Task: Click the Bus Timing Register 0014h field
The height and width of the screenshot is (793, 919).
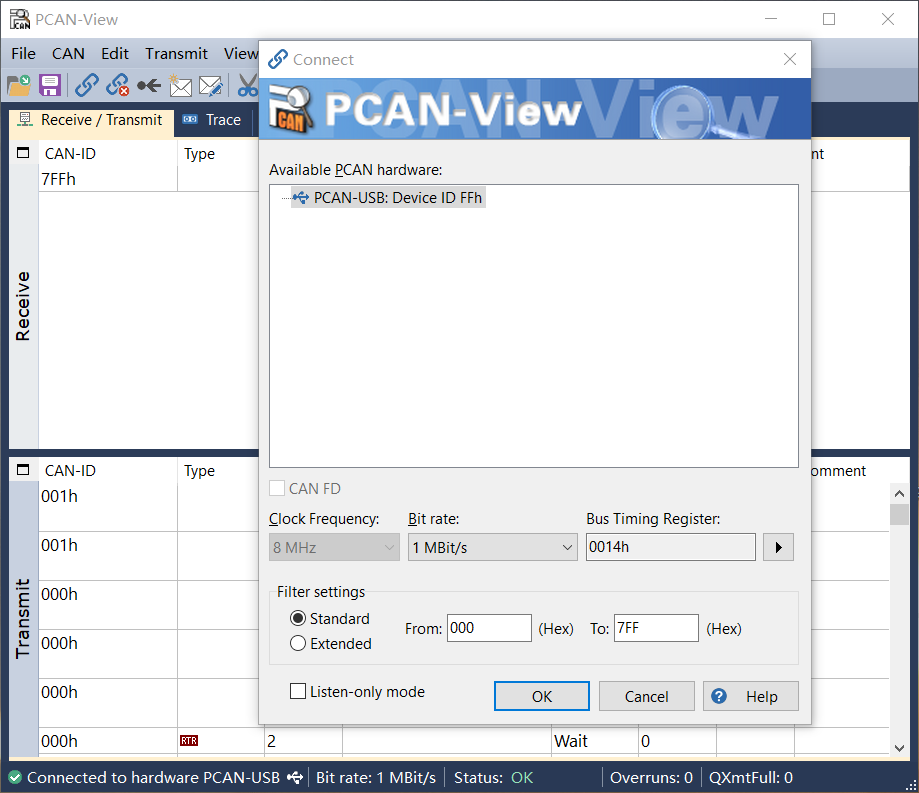Action: (x=670, y=547)
